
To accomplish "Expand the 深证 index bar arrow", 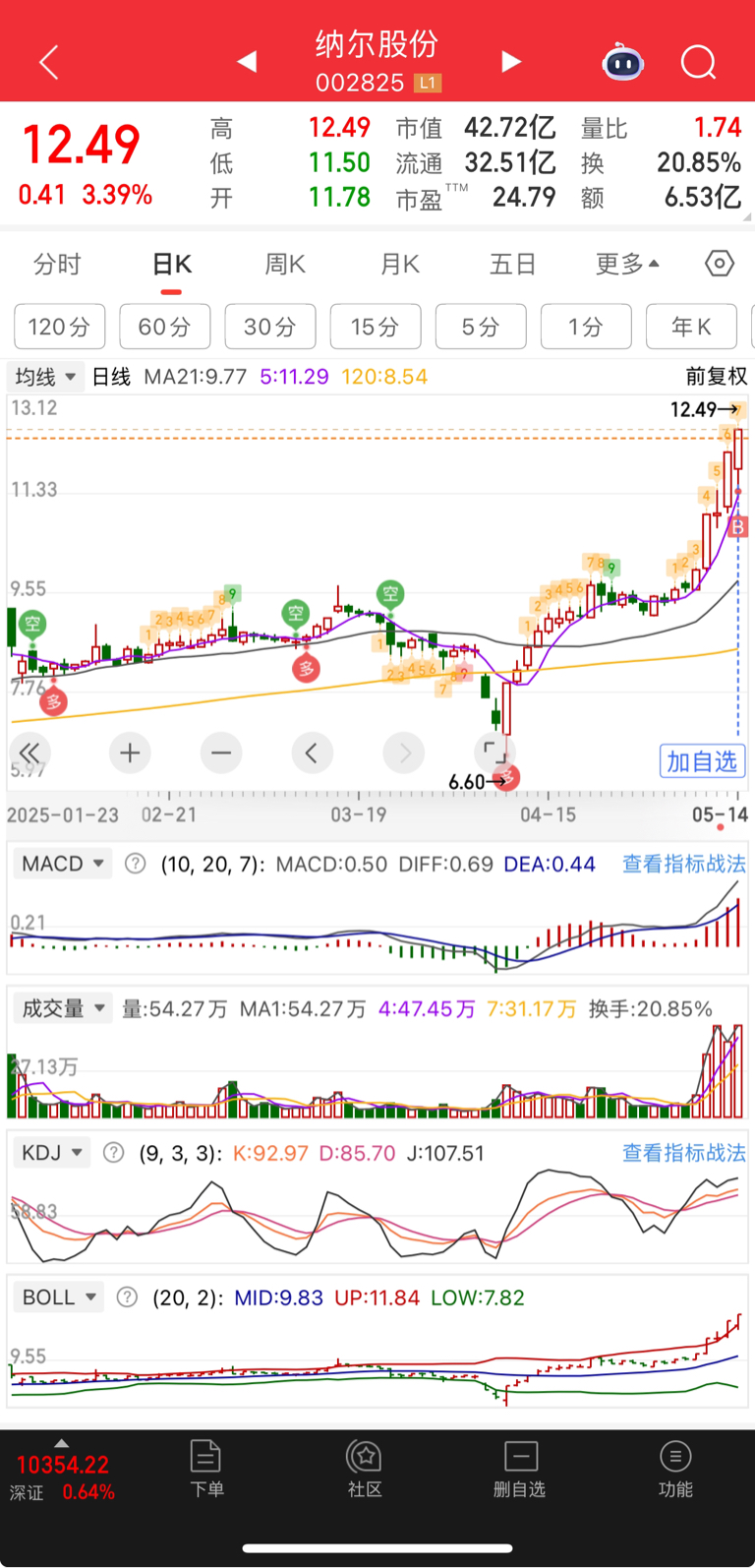I will pos(61,1443).
